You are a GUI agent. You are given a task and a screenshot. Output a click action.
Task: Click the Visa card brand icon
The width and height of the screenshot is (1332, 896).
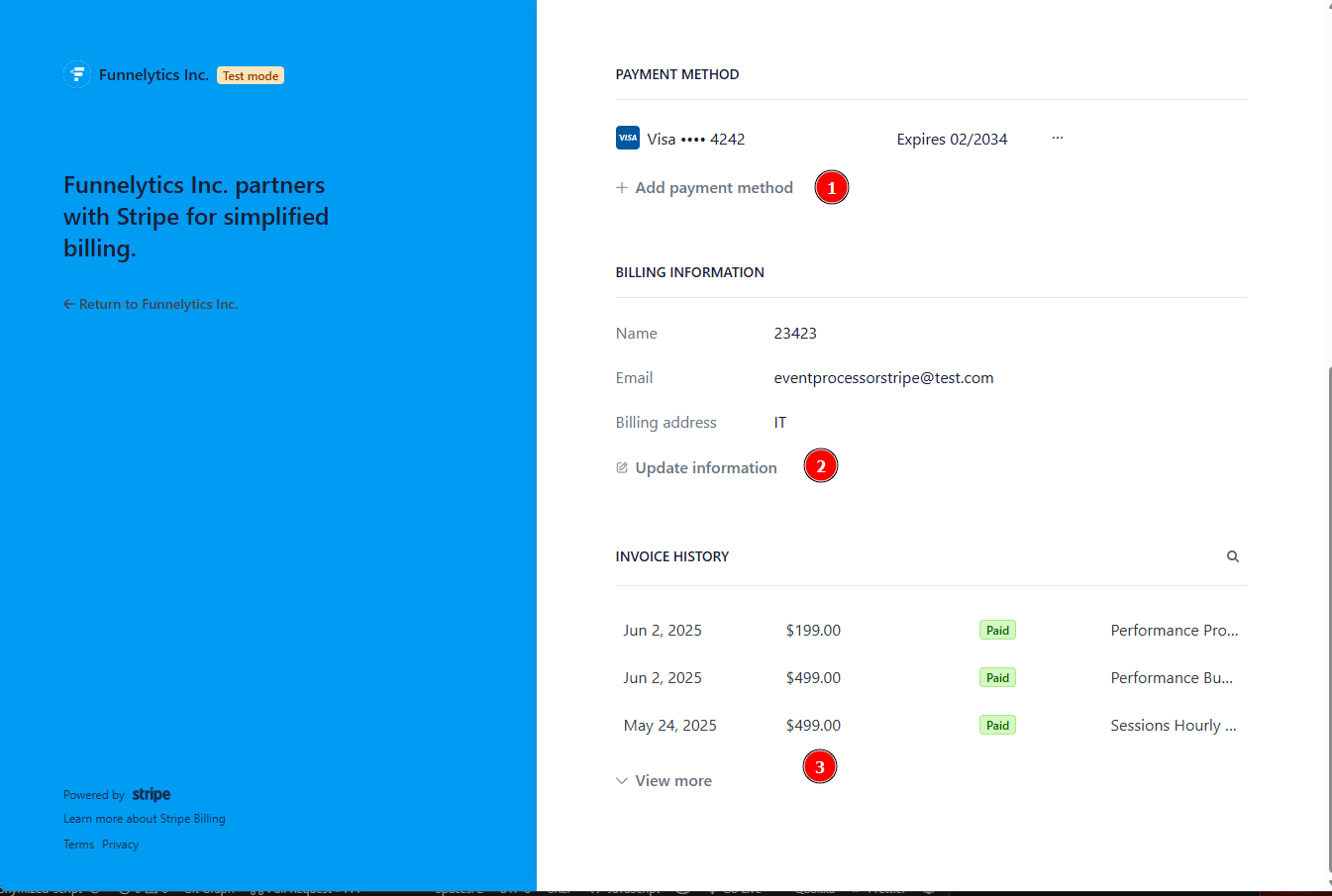[x=628, y=138]
